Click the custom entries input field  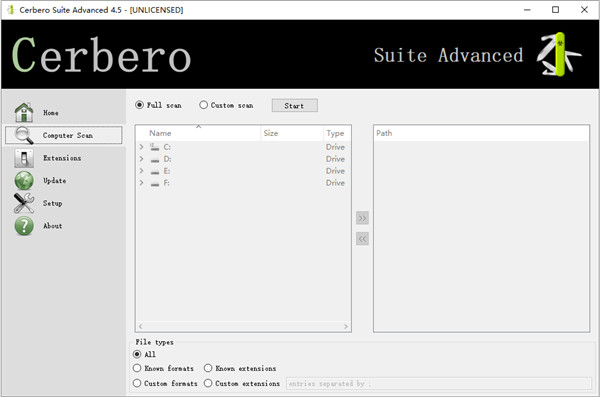439,384
